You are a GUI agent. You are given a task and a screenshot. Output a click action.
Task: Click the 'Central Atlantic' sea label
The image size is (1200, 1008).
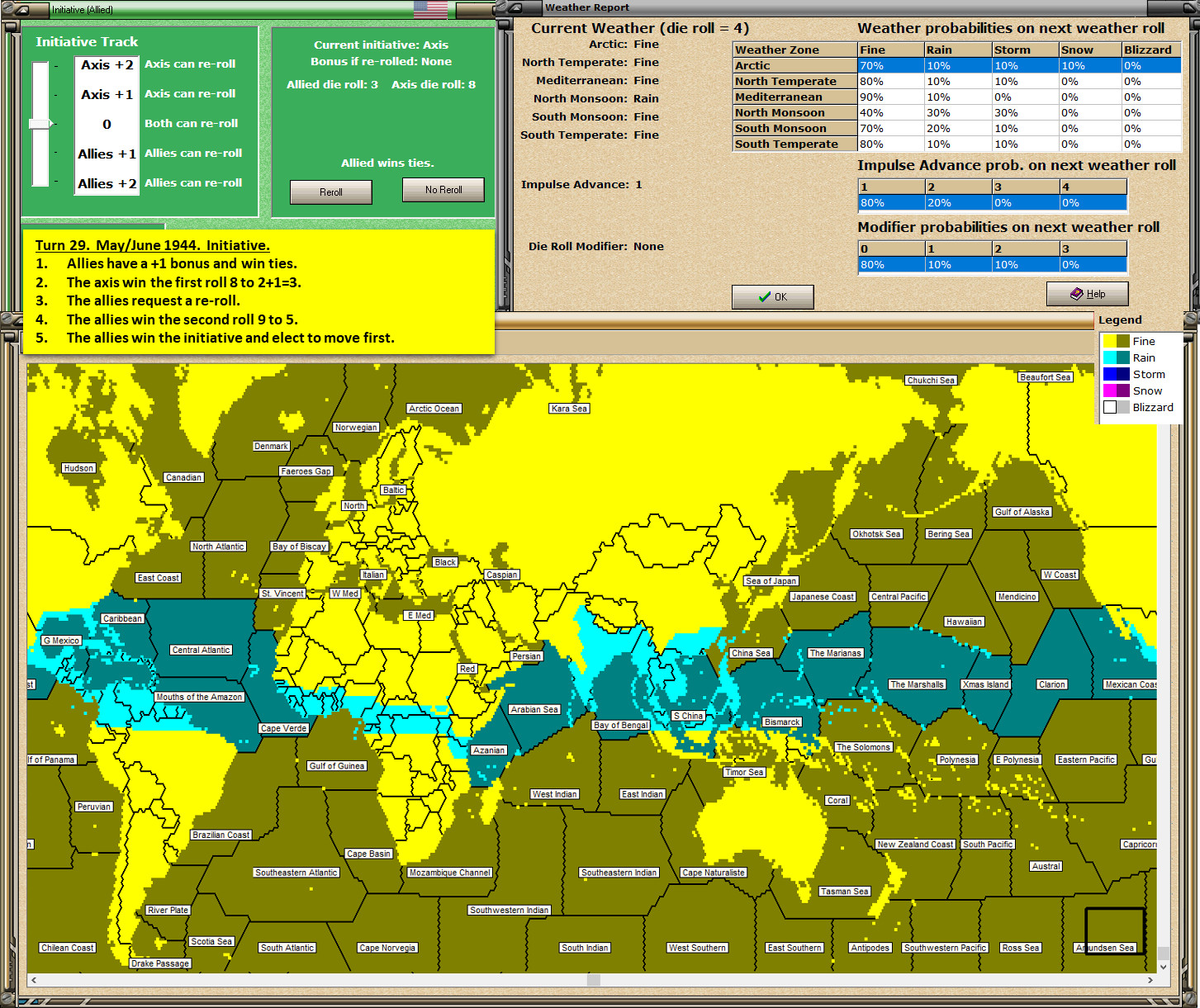202,651
